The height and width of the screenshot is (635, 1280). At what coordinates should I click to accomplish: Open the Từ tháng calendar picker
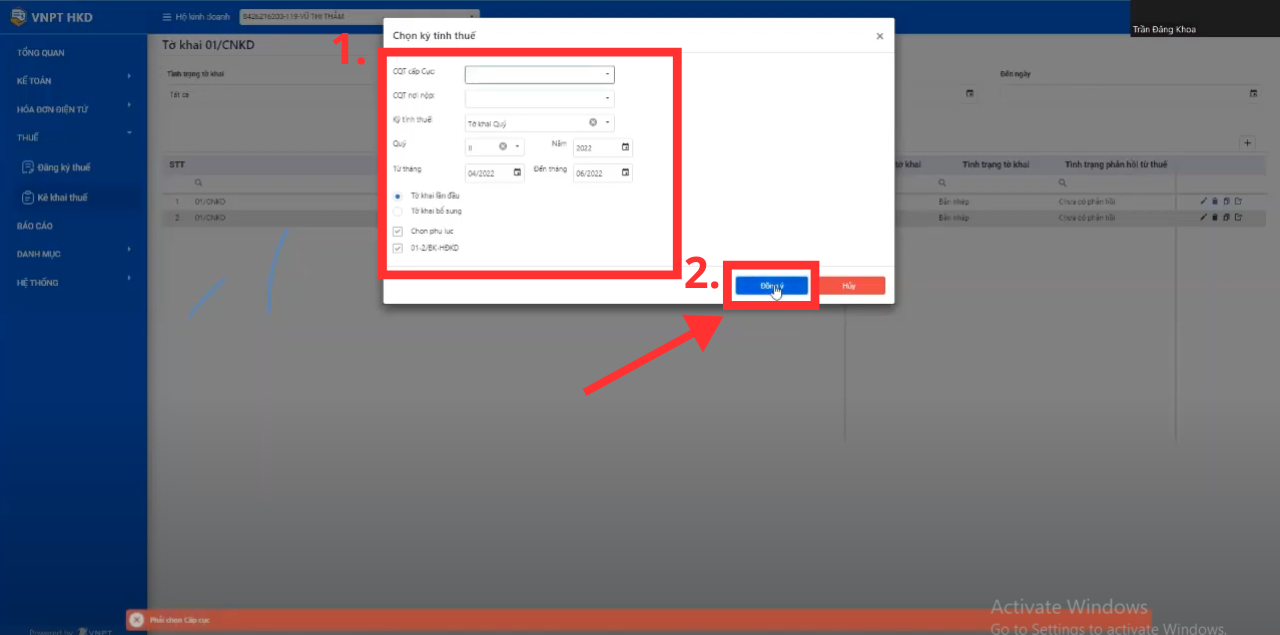coord(517,173)
